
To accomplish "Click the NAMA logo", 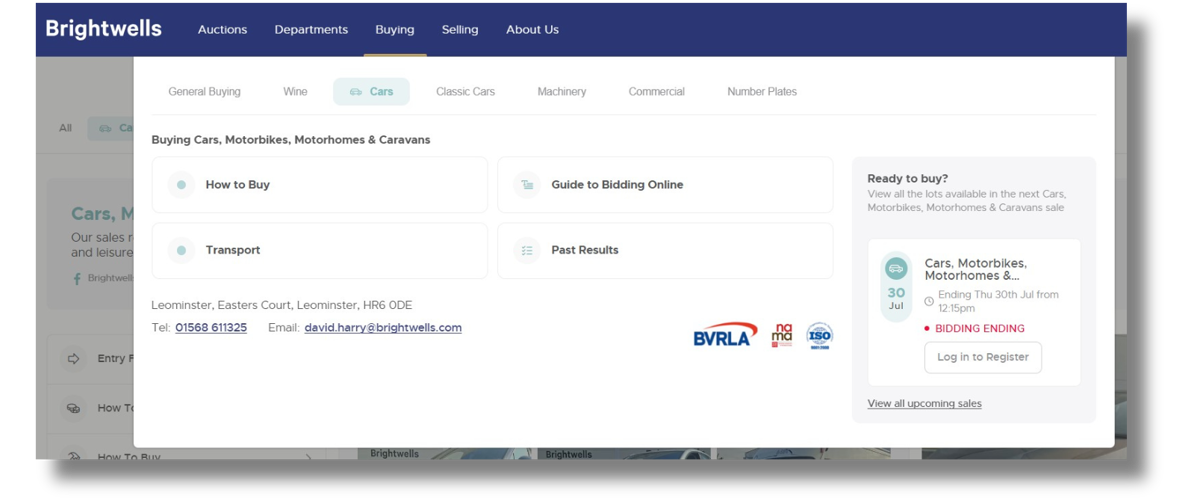I will [782, 335].
